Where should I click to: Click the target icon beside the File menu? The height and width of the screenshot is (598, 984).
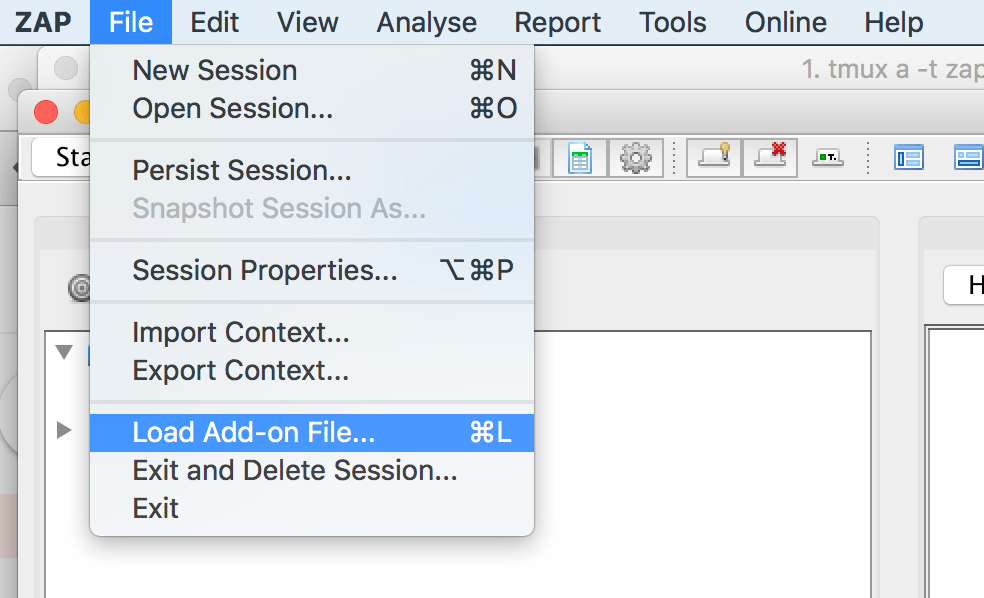coord(80,289)
